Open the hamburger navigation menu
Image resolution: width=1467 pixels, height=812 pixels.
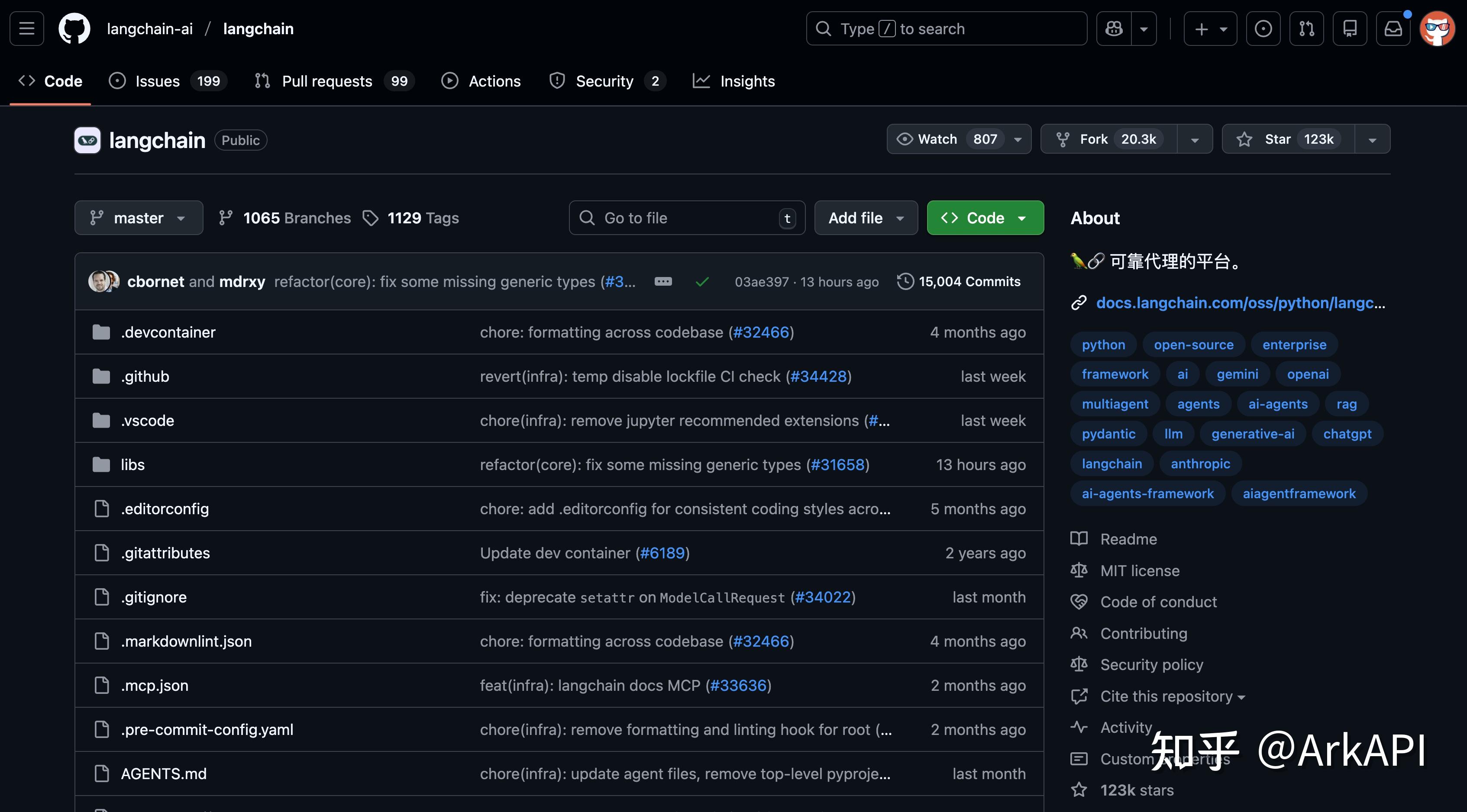point(27,29)
